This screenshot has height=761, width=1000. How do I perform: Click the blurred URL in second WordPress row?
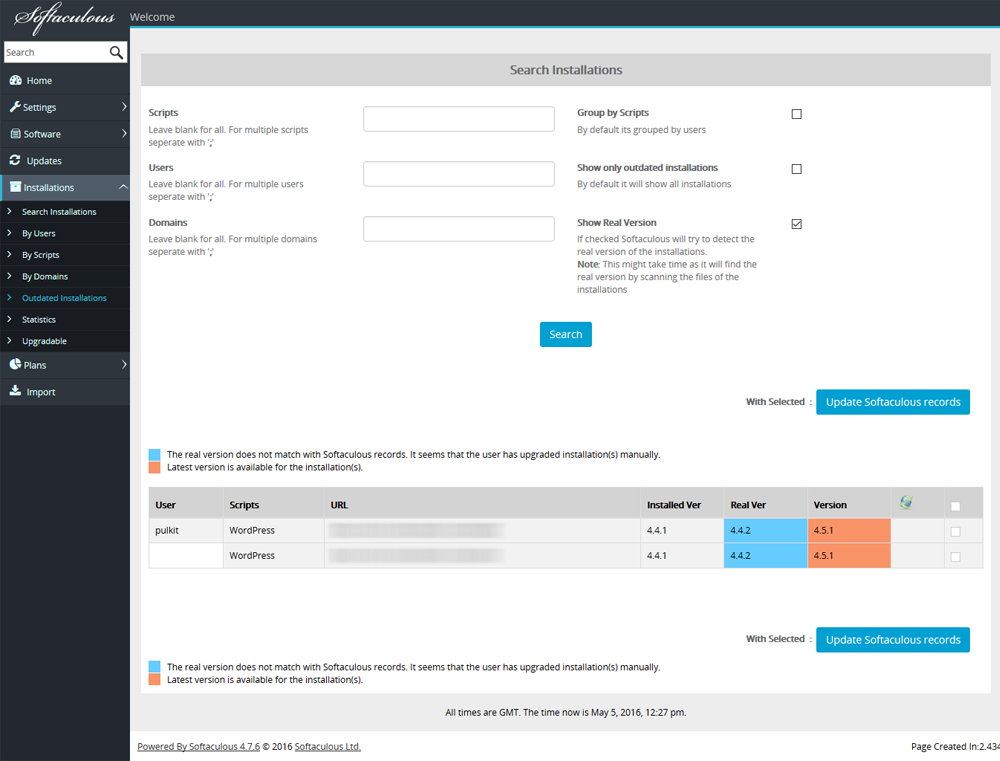click(x=416, y=556)
